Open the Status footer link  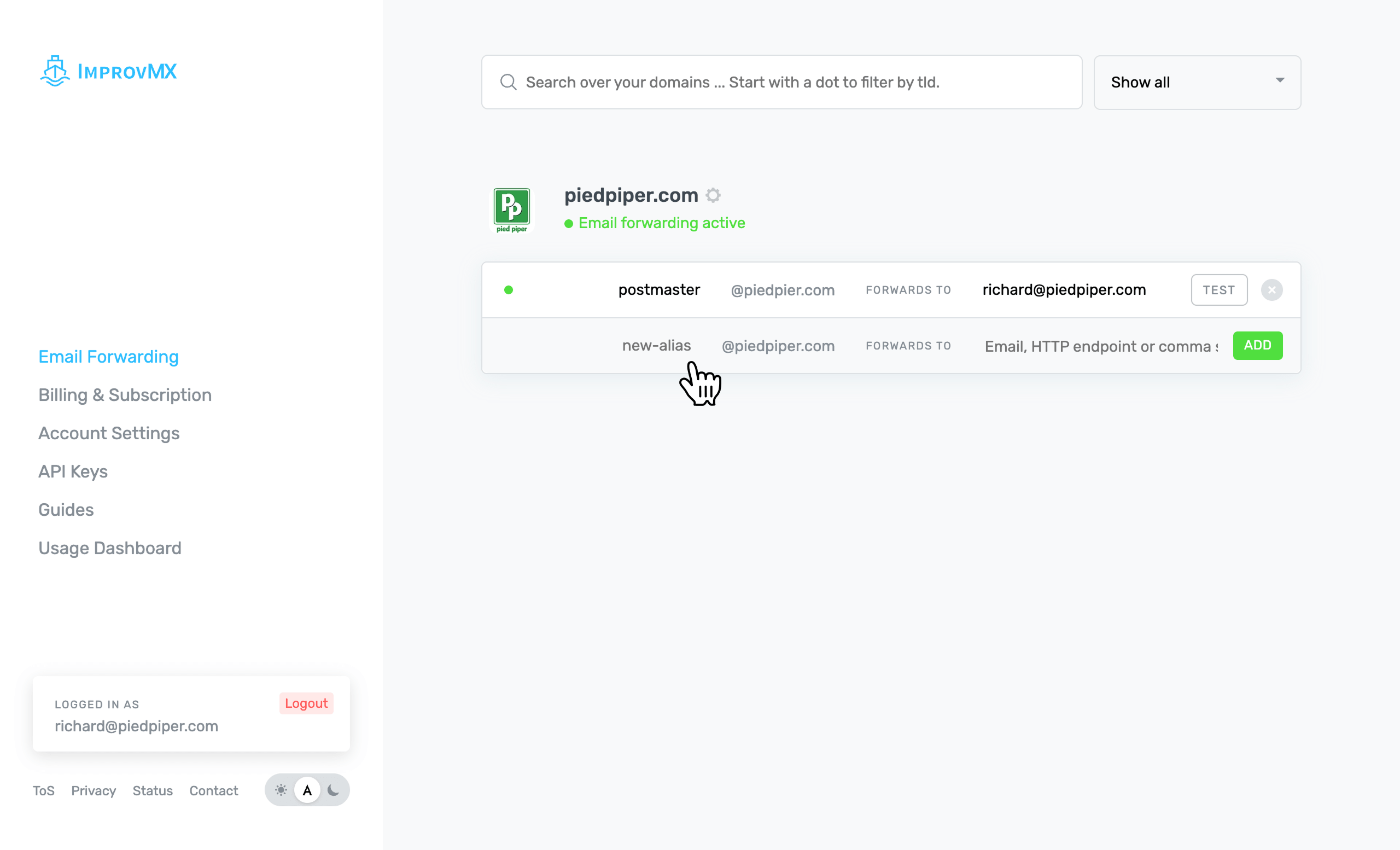(x=152, y=790)
